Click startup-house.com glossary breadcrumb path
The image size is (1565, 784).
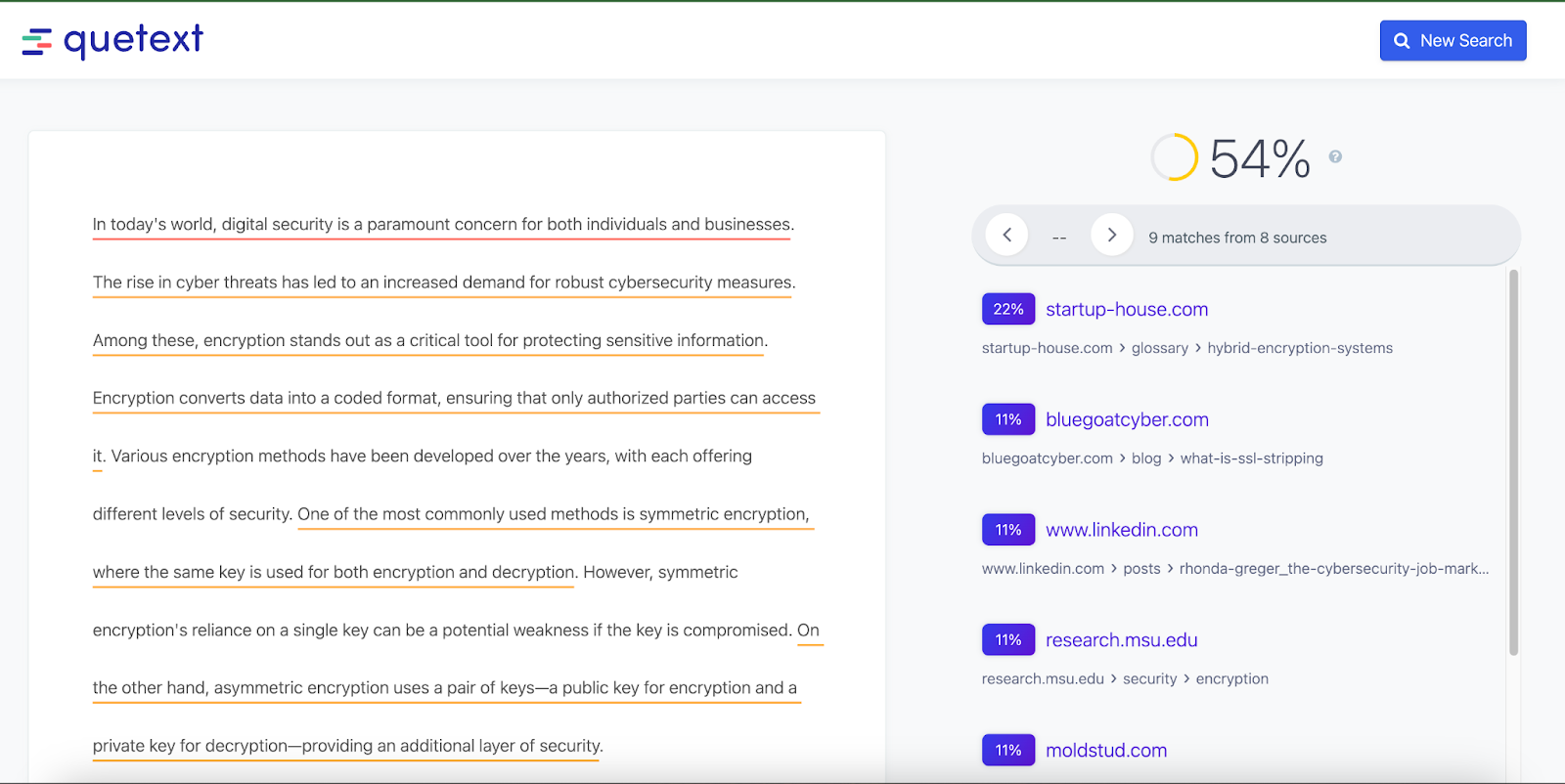pos(1187,348)
